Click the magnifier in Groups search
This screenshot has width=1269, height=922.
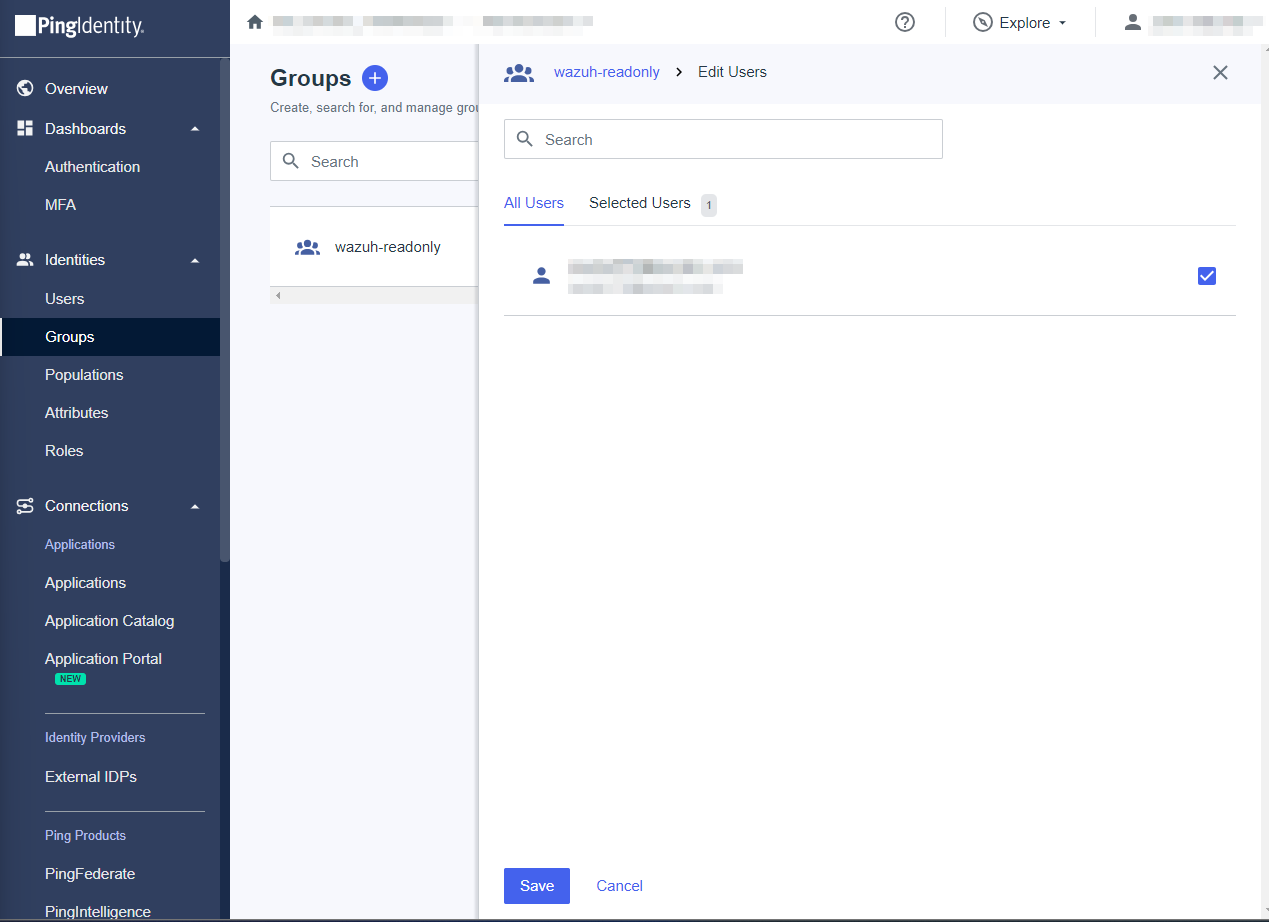point(291,161)
